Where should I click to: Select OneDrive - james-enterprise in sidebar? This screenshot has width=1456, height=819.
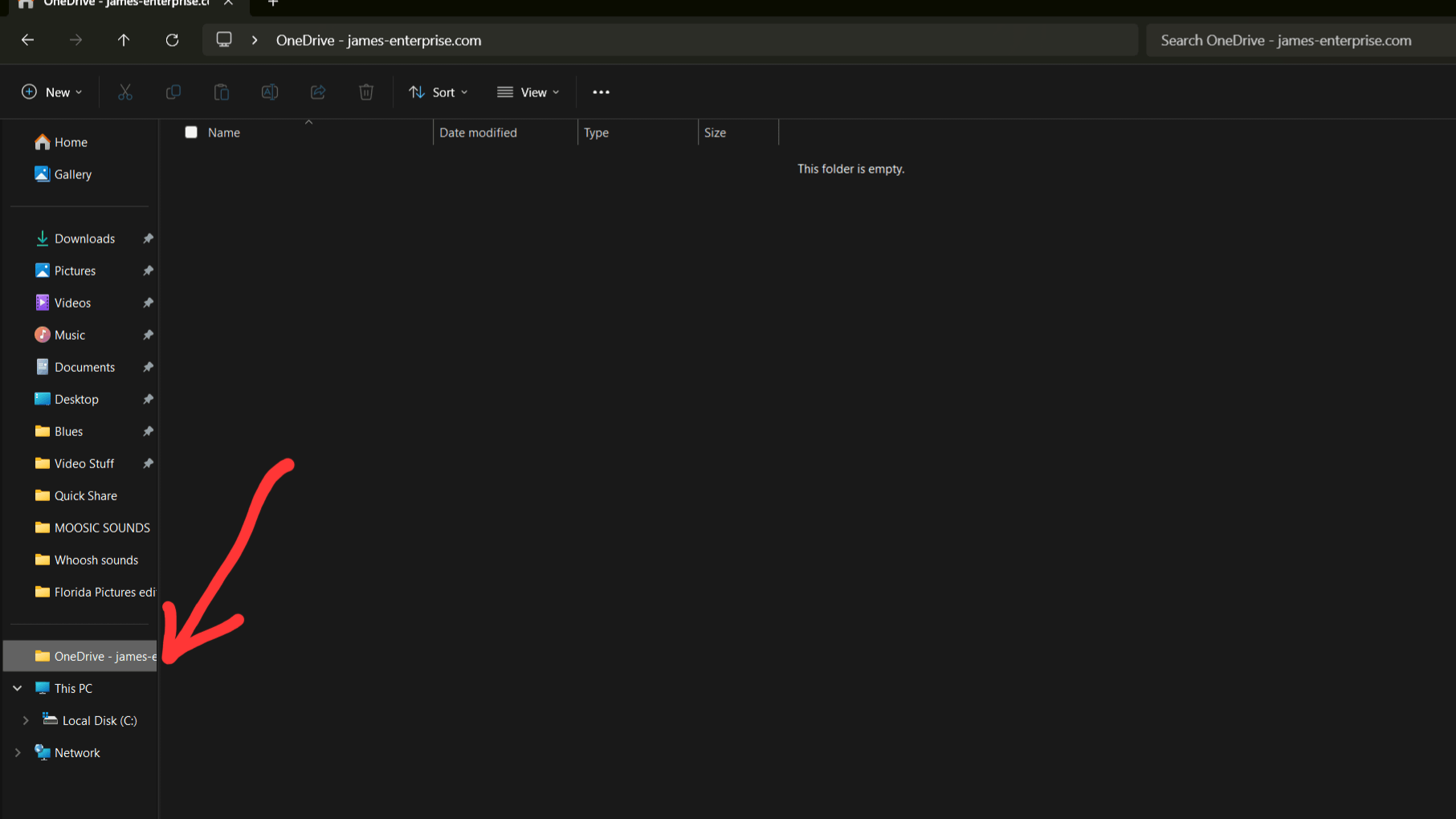coord(80,656)
